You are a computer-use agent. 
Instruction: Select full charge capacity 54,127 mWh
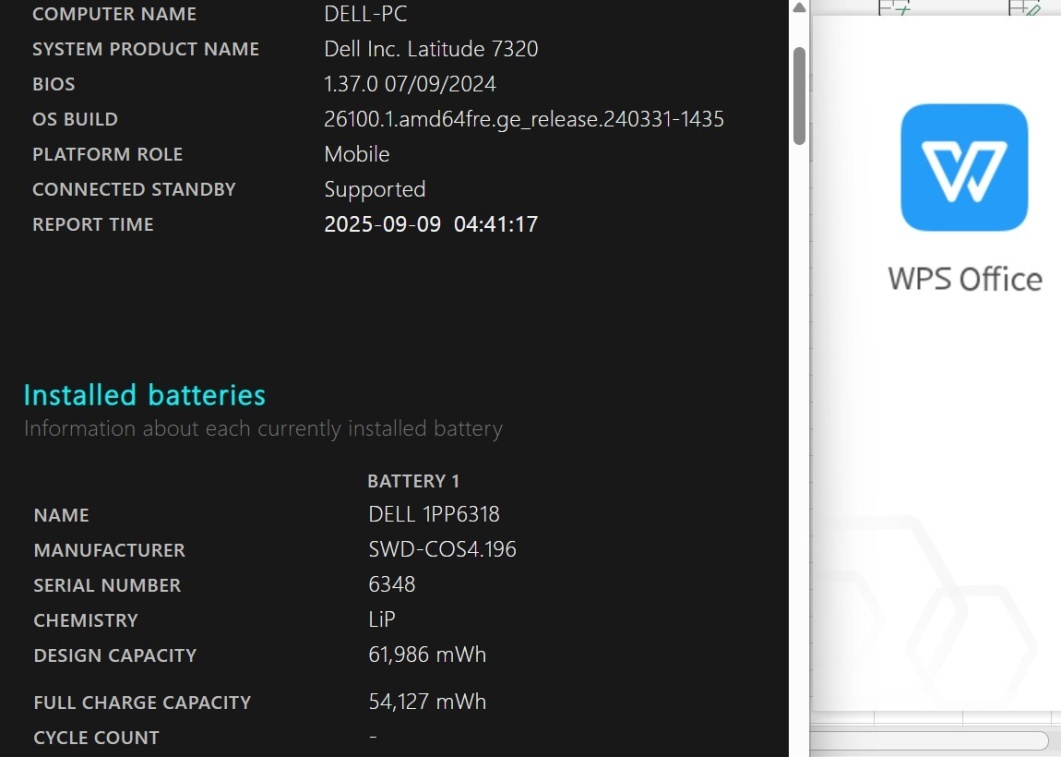[x=427, y=702]
